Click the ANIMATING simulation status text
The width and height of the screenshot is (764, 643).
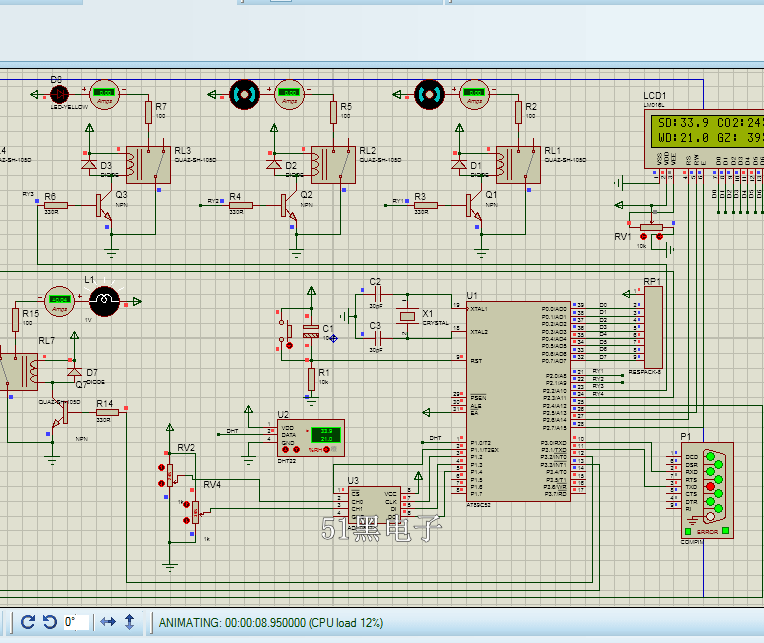(271, 623)
